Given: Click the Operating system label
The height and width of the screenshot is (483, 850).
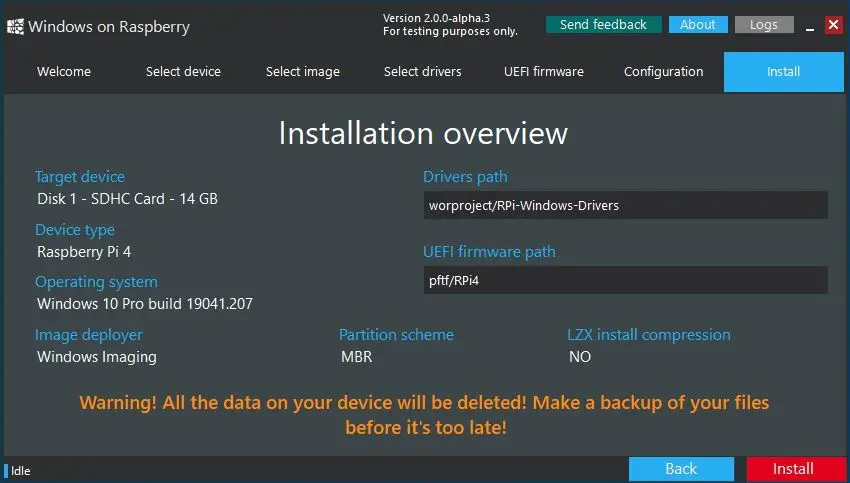Looking at the screenshot, I should (x=96, y=282).
